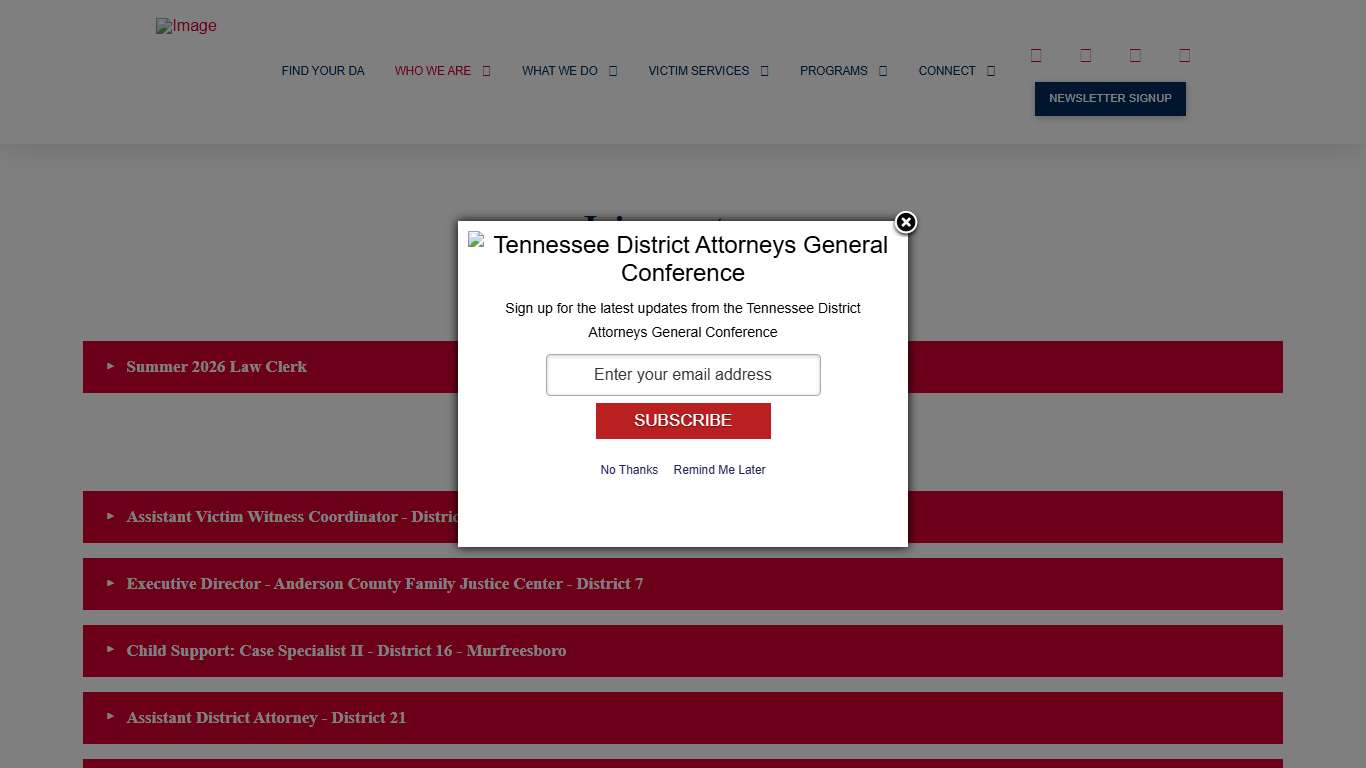
Task: Click the first social media icon in header
Action: pyautogui.click(x=1036, y=55)
